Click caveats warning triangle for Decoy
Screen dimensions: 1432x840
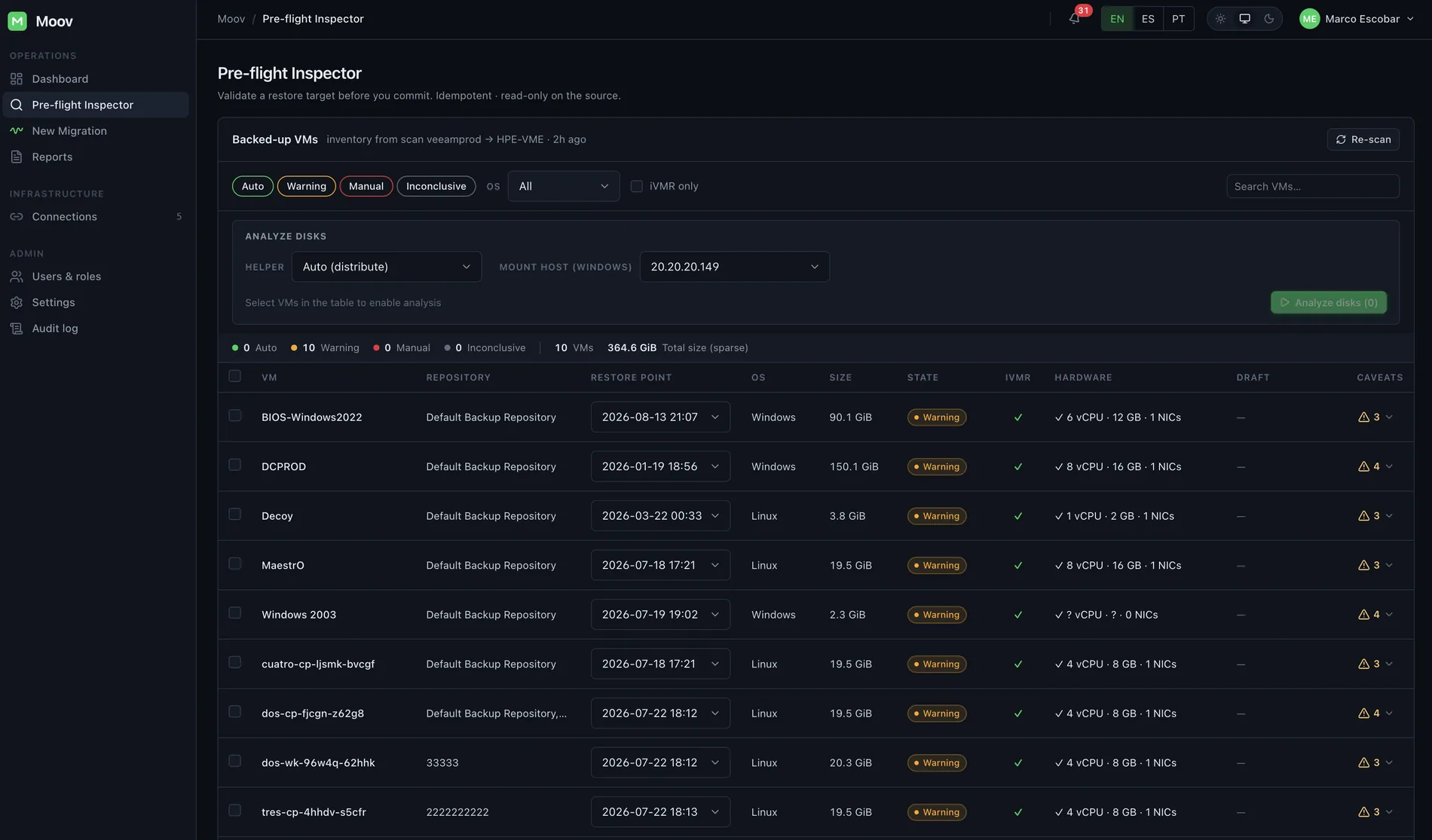click(1363, 516)
